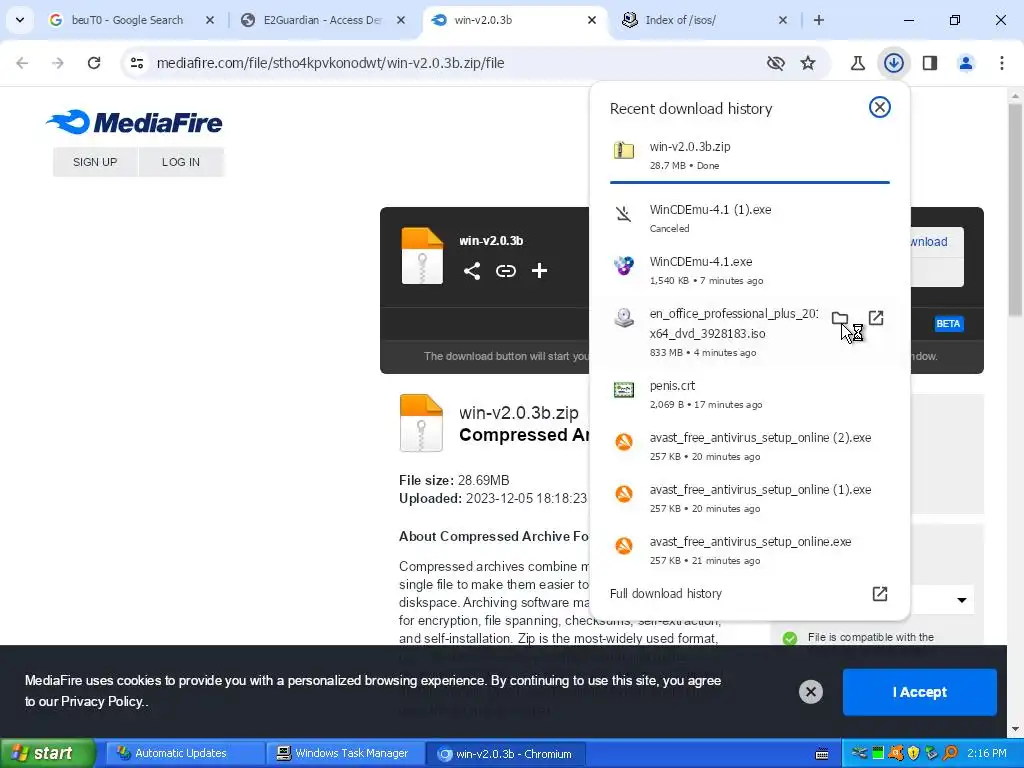Open the penis.crt download entry

(750, 394)
